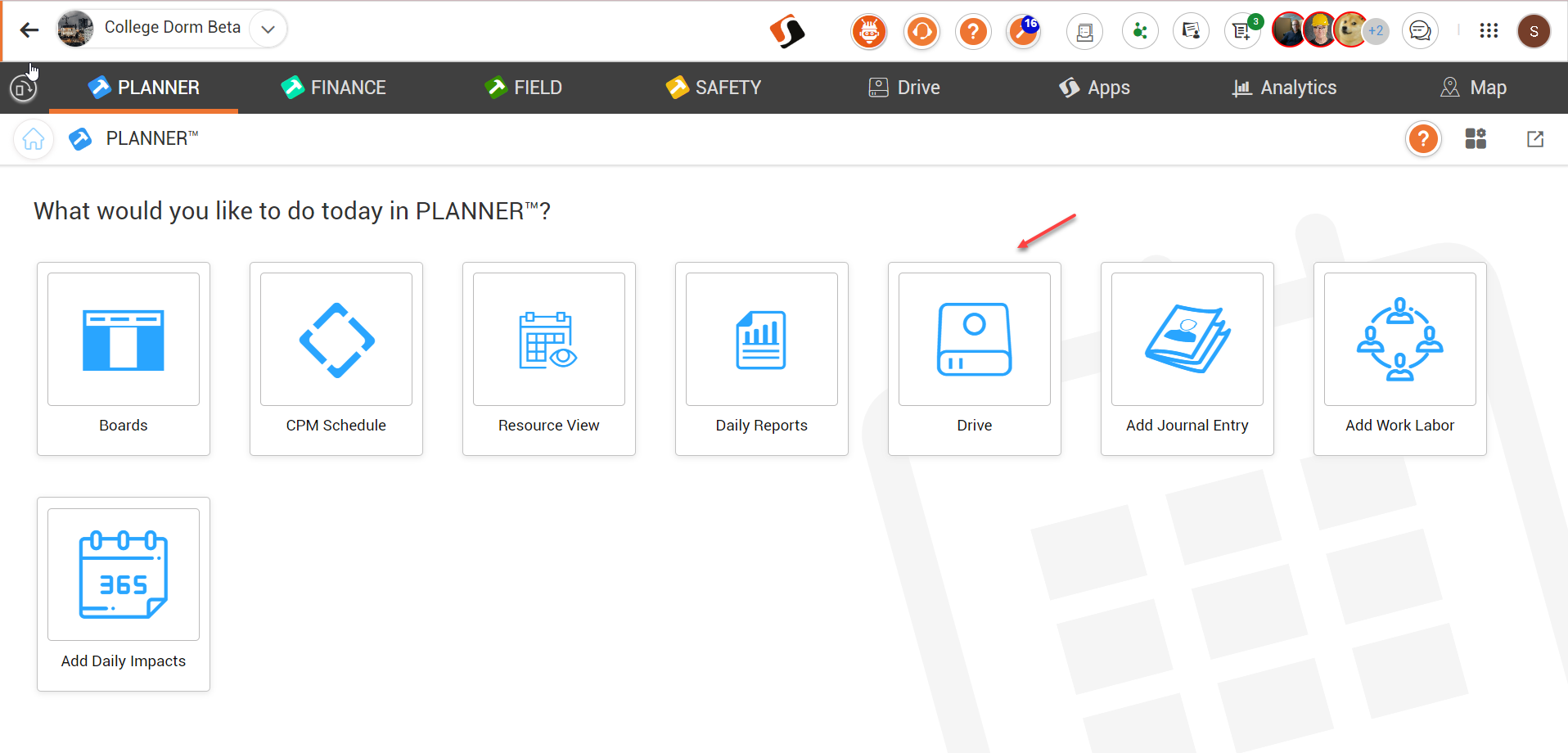
Task: Click the top bar orange help icon
Action: (973, 32)
